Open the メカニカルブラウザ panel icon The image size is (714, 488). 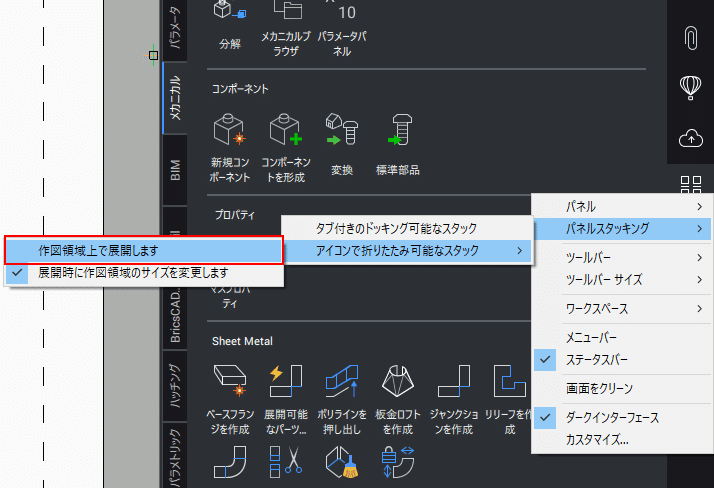(287, 10)
